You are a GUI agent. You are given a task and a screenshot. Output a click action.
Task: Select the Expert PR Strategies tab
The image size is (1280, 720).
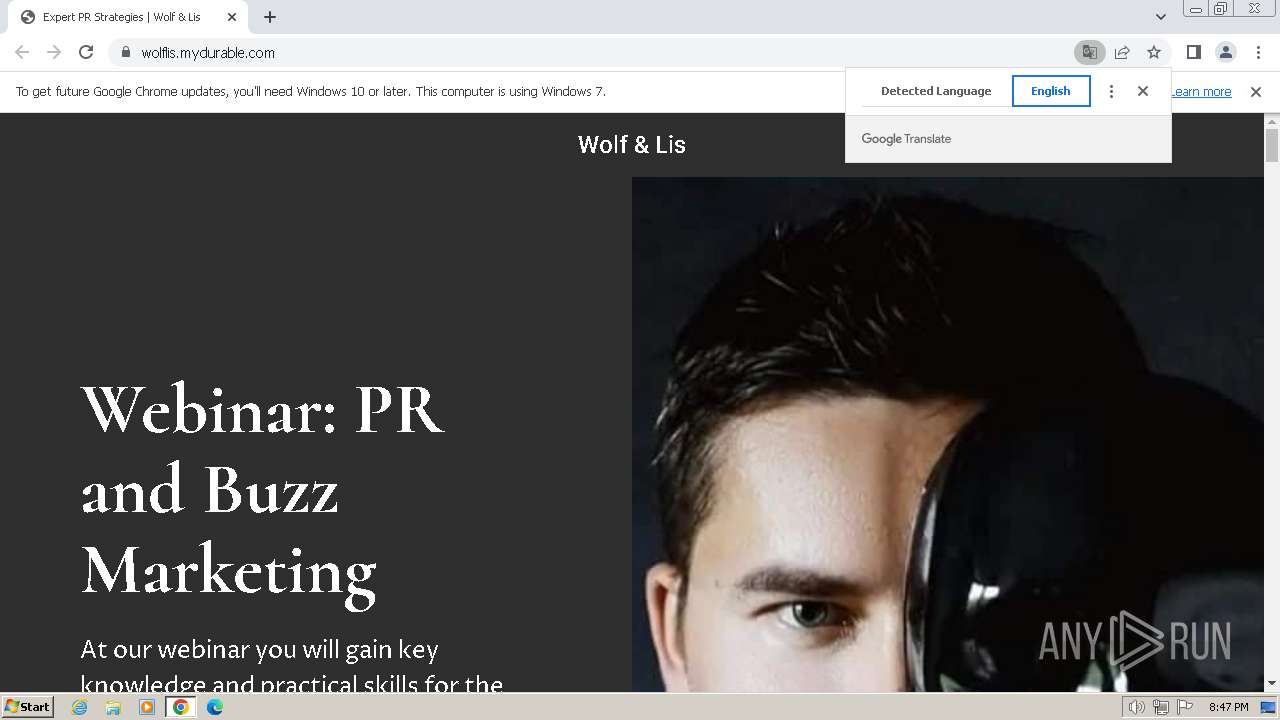click(x=128, y=17)
